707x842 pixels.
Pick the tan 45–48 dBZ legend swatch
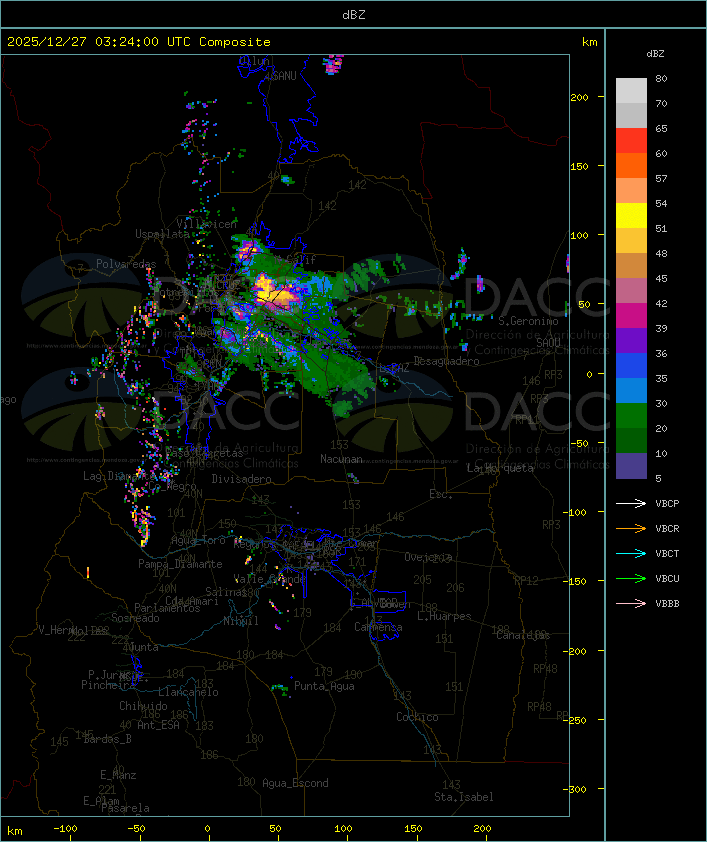(631, 265)
